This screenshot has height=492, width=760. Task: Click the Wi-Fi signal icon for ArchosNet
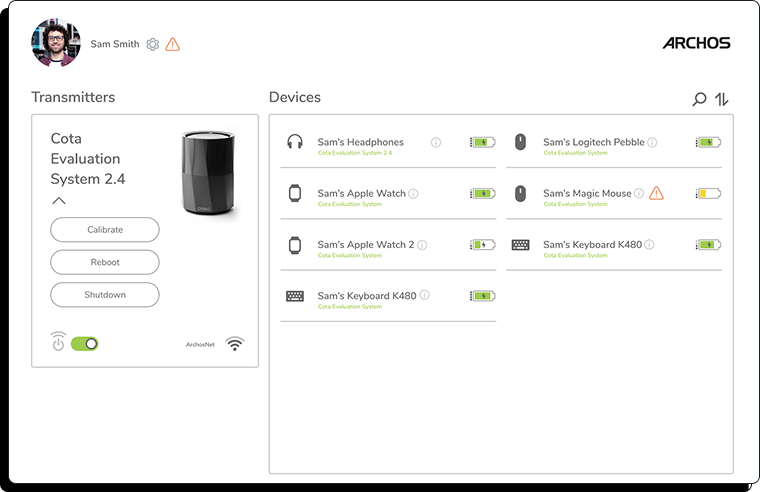point(235,344)
